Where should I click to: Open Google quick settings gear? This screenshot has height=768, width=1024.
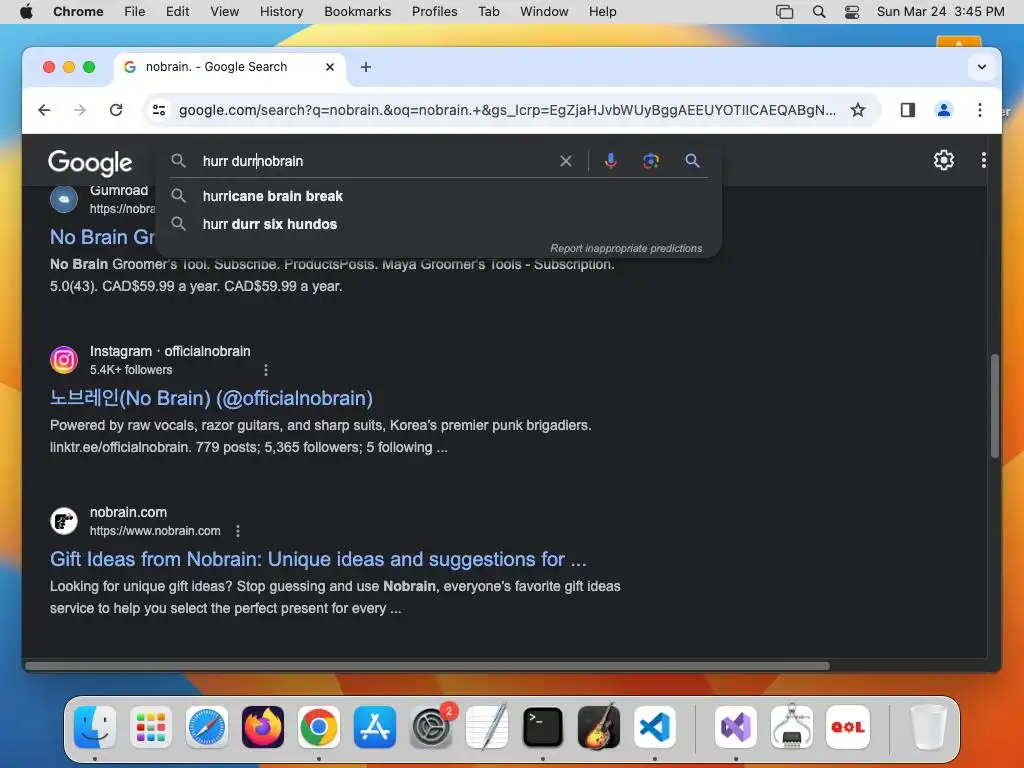coord(943,160)
